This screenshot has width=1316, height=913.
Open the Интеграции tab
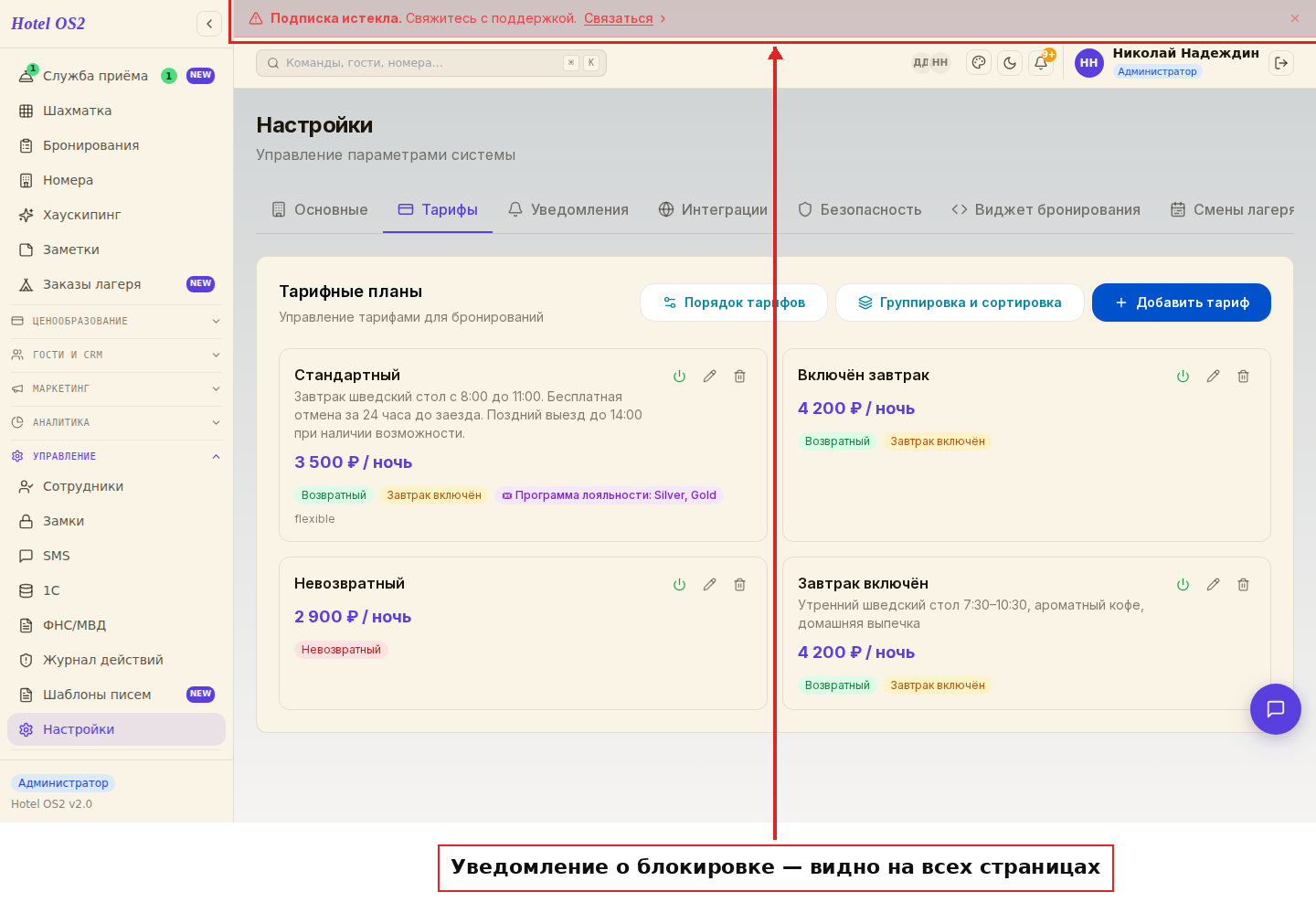pyautogui.click(x=713, y=210)
